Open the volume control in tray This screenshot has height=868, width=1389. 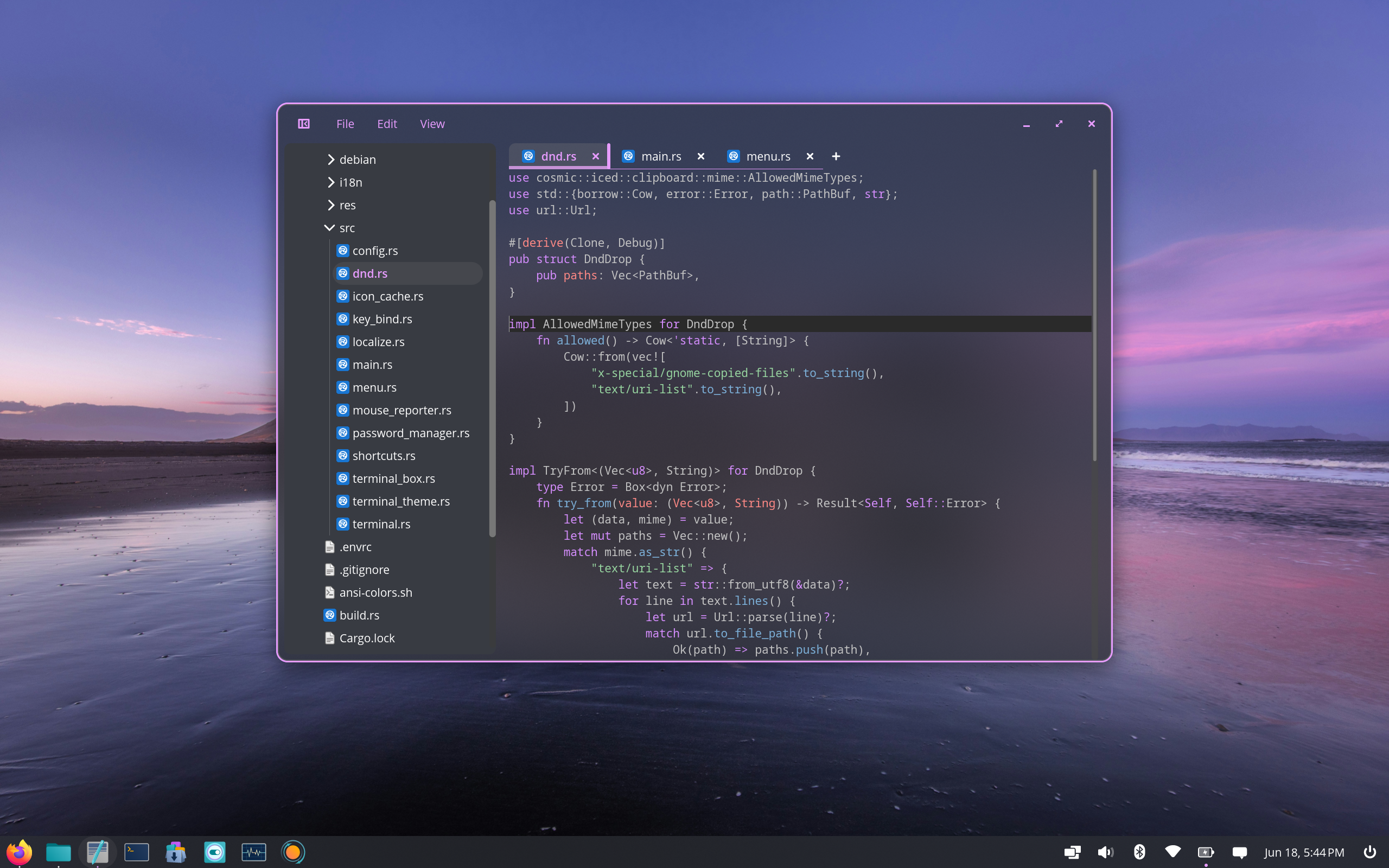pyautogui.click(x=1105, y=852)
